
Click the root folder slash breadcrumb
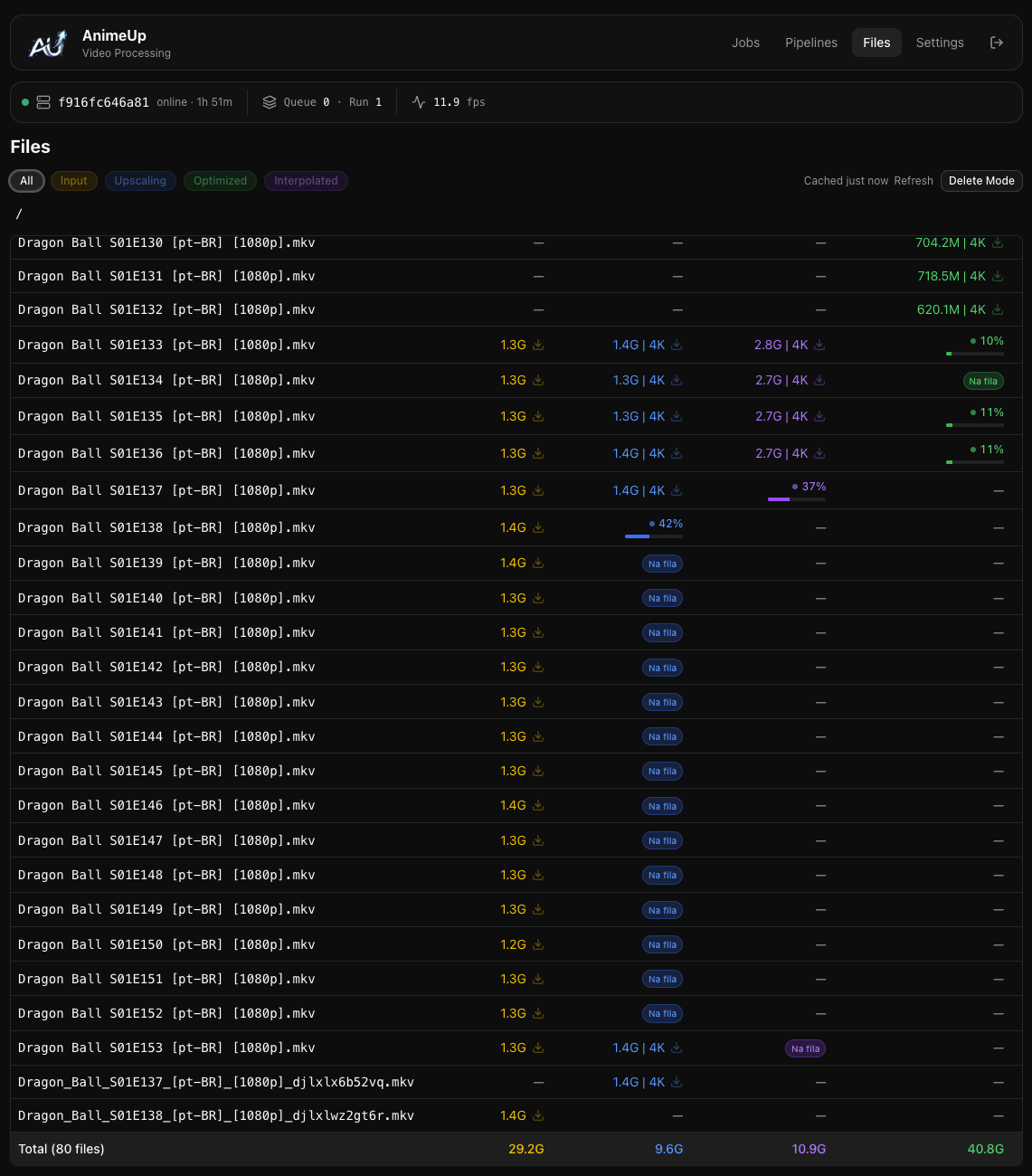pyautogui.click(x=19, y=214)
